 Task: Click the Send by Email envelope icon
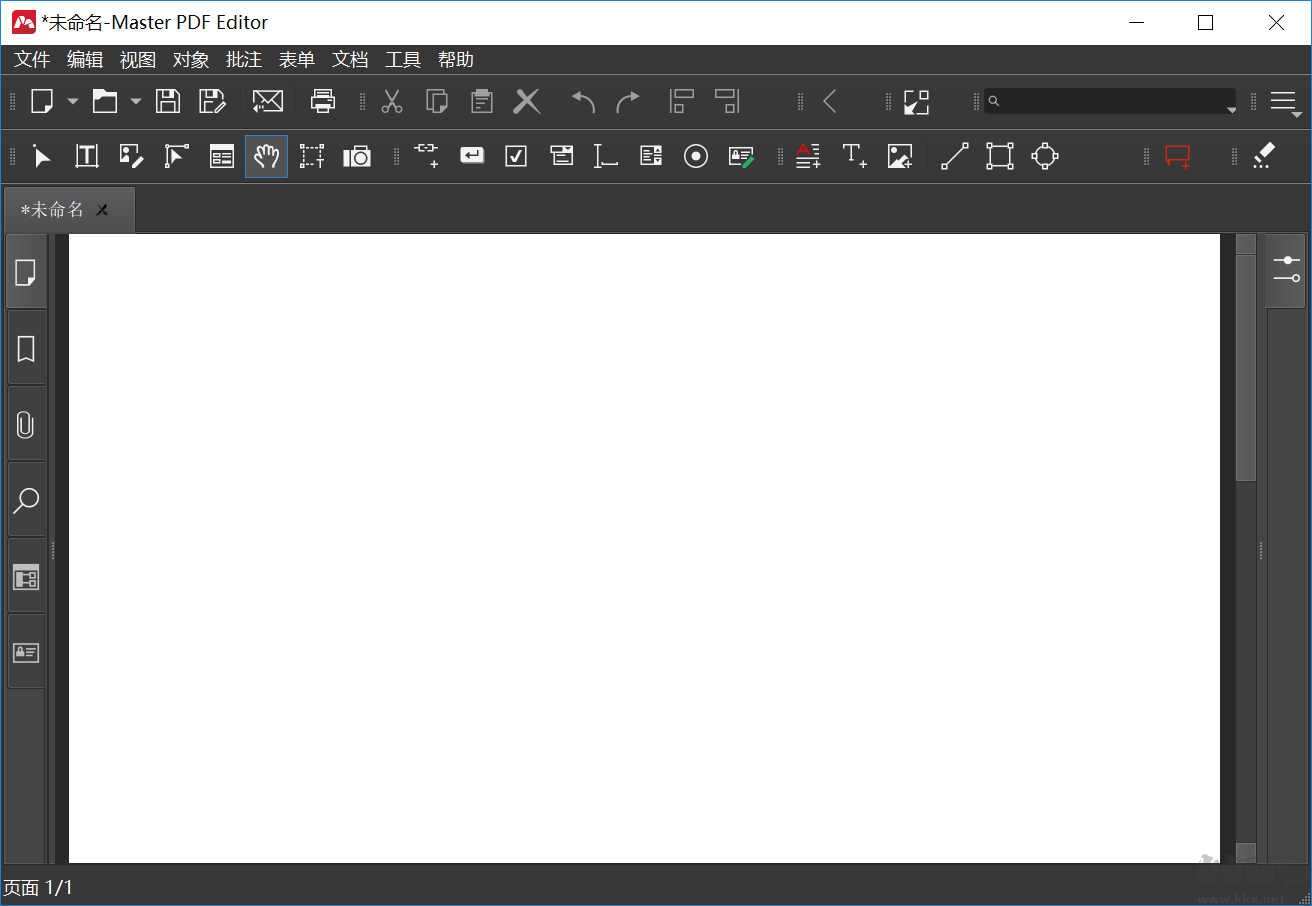click(x=268, y=101)
